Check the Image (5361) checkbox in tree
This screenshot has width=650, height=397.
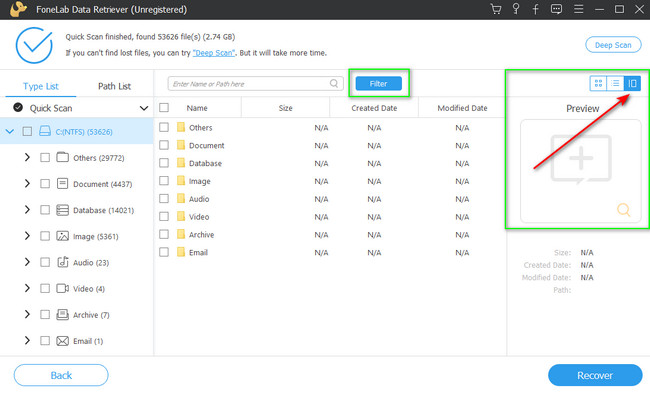[x=45, y=236]
